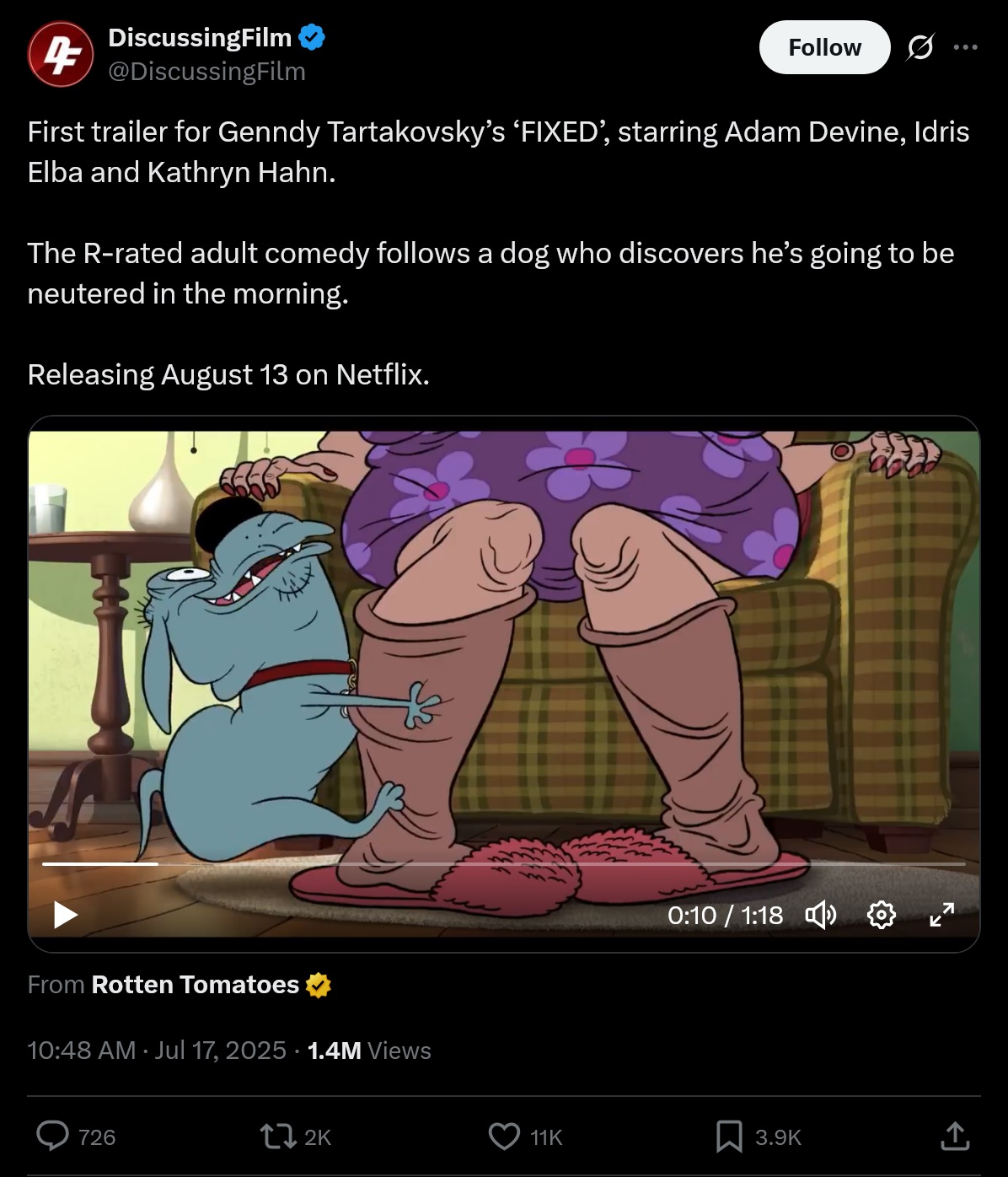Reply using the comment bubble icon

[52, 1136]
